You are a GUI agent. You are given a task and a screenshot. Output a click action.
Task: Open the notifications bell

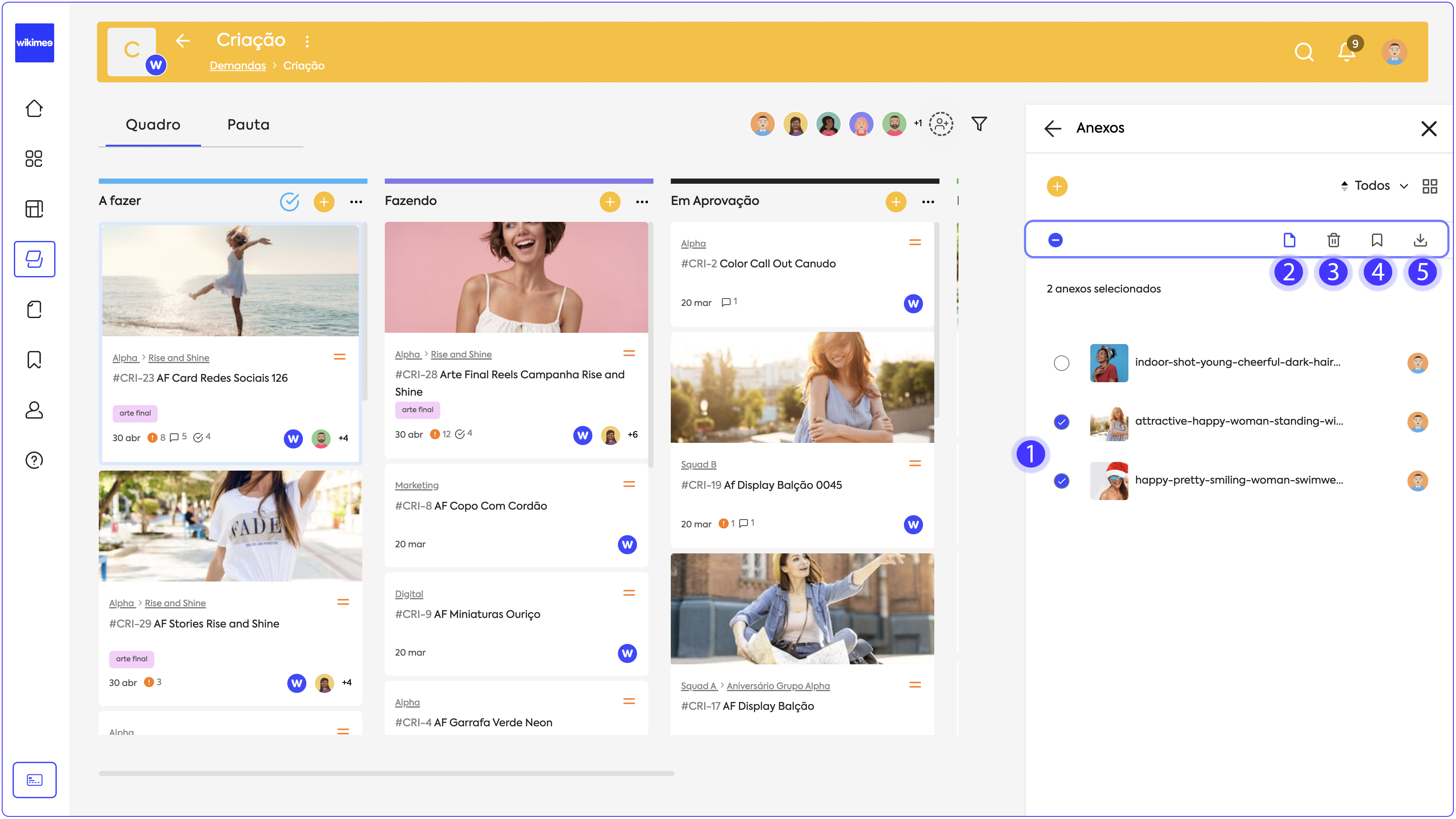pos(1346,52)
